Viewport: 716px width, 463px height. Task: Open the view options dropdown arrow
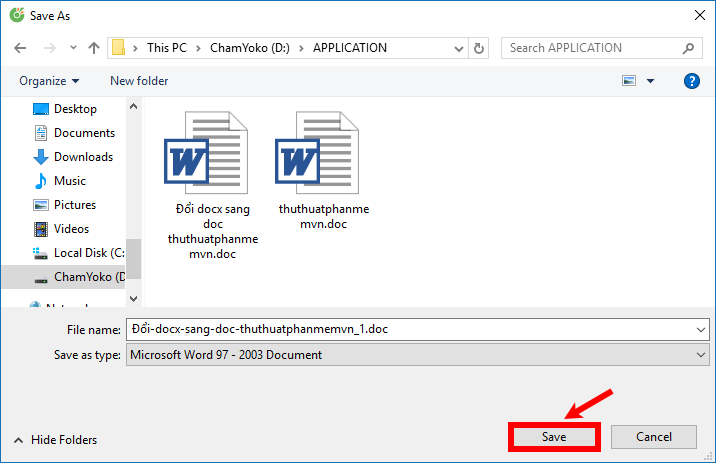(650, 81)
